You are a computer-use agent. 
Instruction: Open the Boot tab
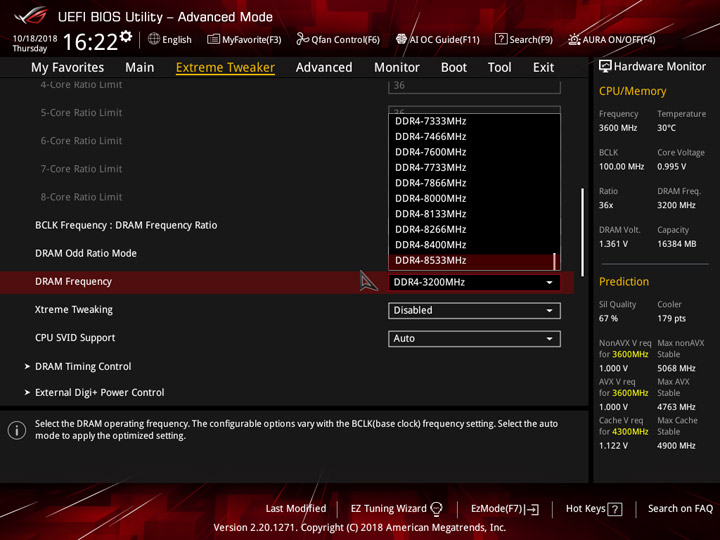(x=454, y=67)
